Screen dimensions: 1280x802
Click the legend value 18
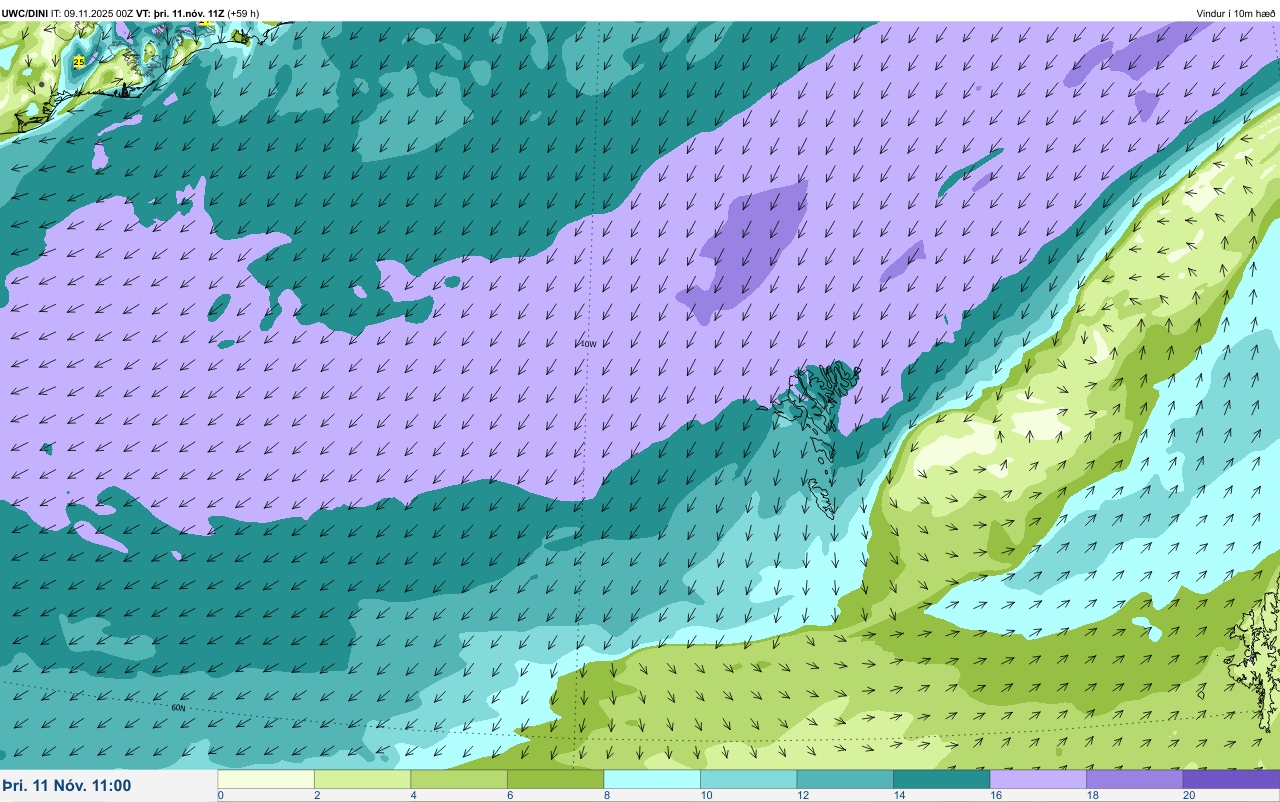(1091, 795)
